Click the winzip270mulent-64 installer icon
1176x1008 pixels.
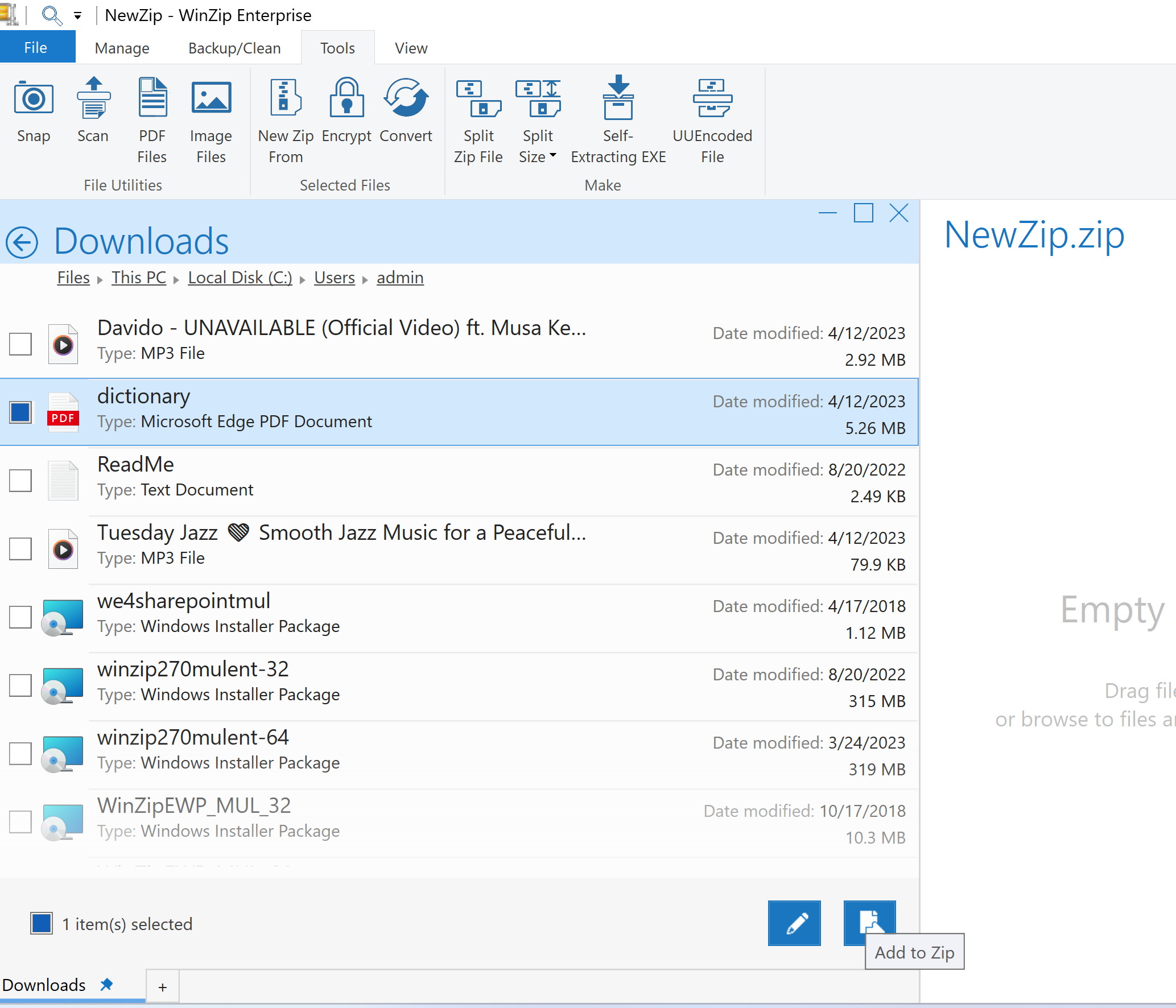click(x=62, y=754)
